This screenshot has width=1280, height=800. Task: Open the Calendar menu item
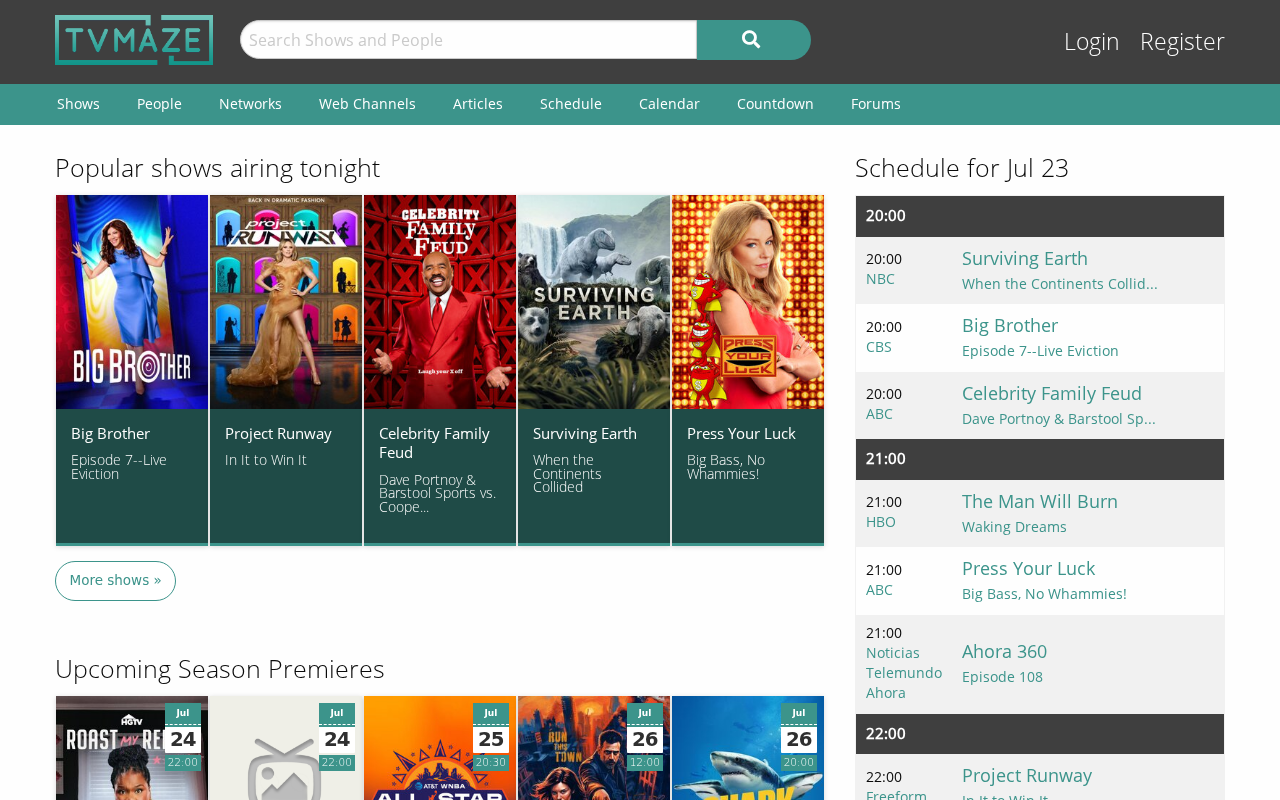pos(669,104)
